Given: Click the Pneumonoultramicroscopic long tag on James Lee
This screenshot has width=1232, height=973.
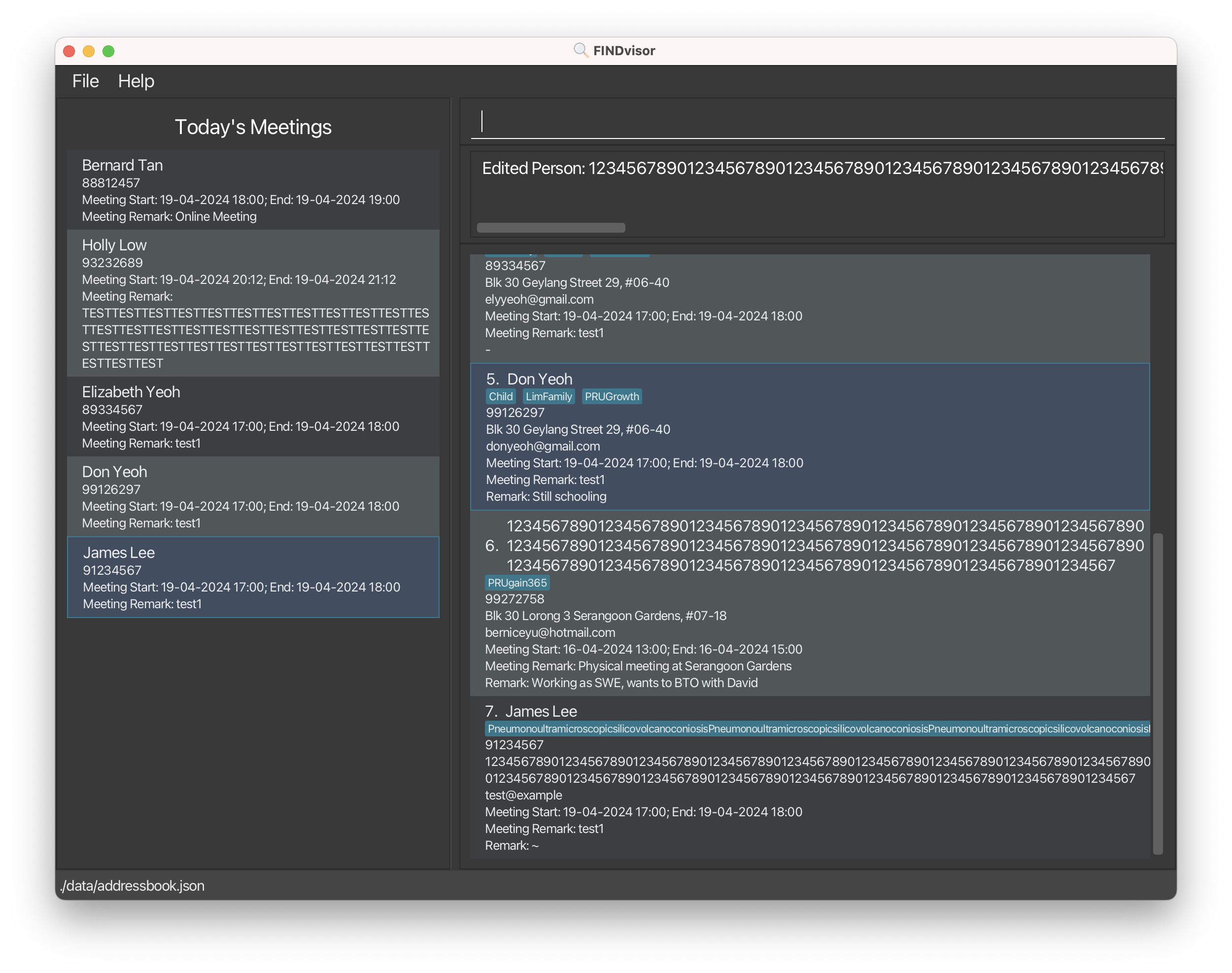Looking at the screenshot, I should 817,729.
